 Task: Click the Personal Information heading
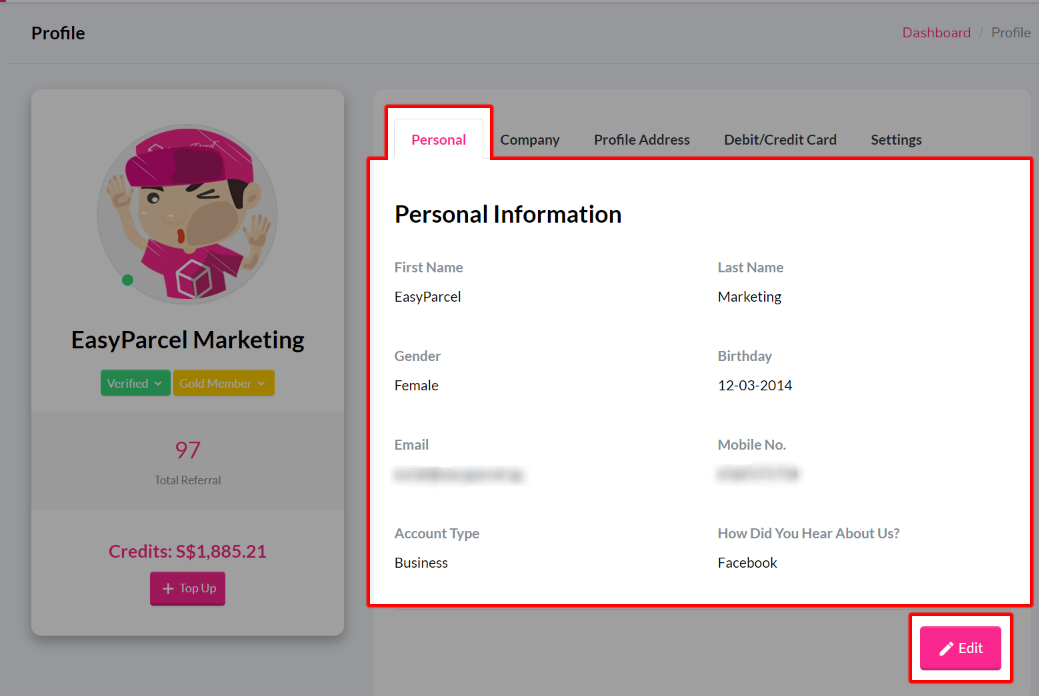[x=508, y=214]
